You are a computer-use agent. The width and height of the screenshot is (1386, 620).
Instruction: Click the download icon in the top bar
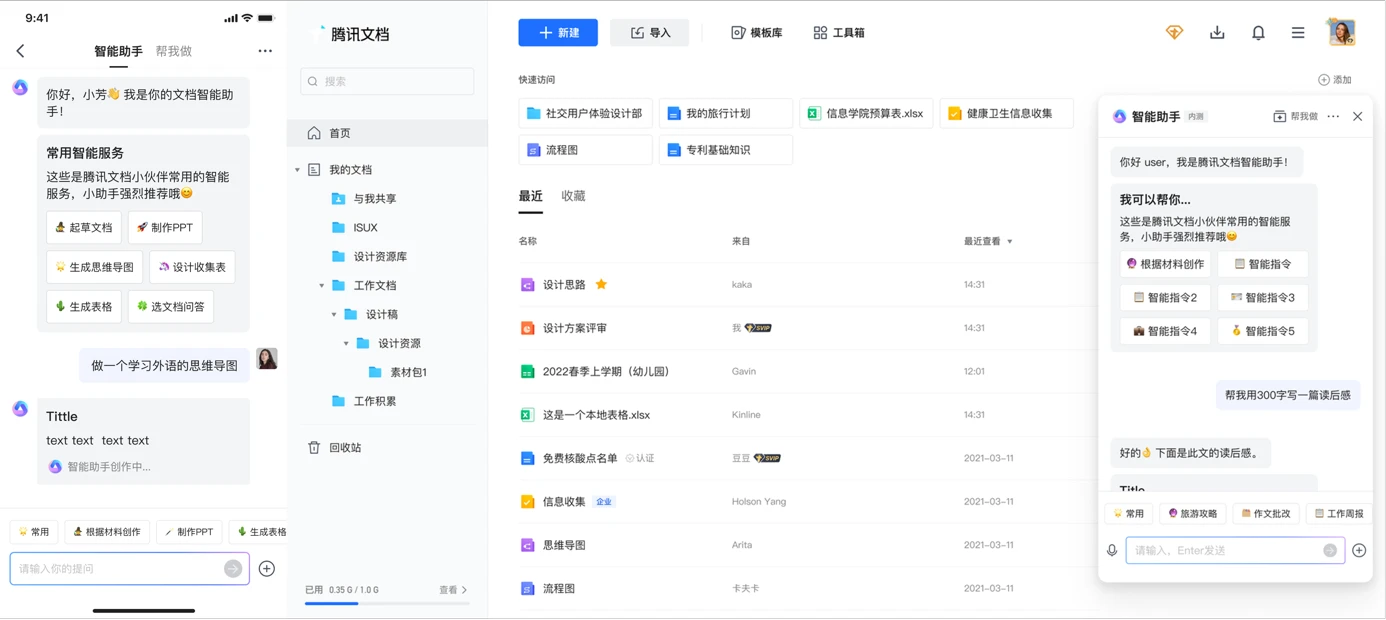click(x=1217, y=32)
